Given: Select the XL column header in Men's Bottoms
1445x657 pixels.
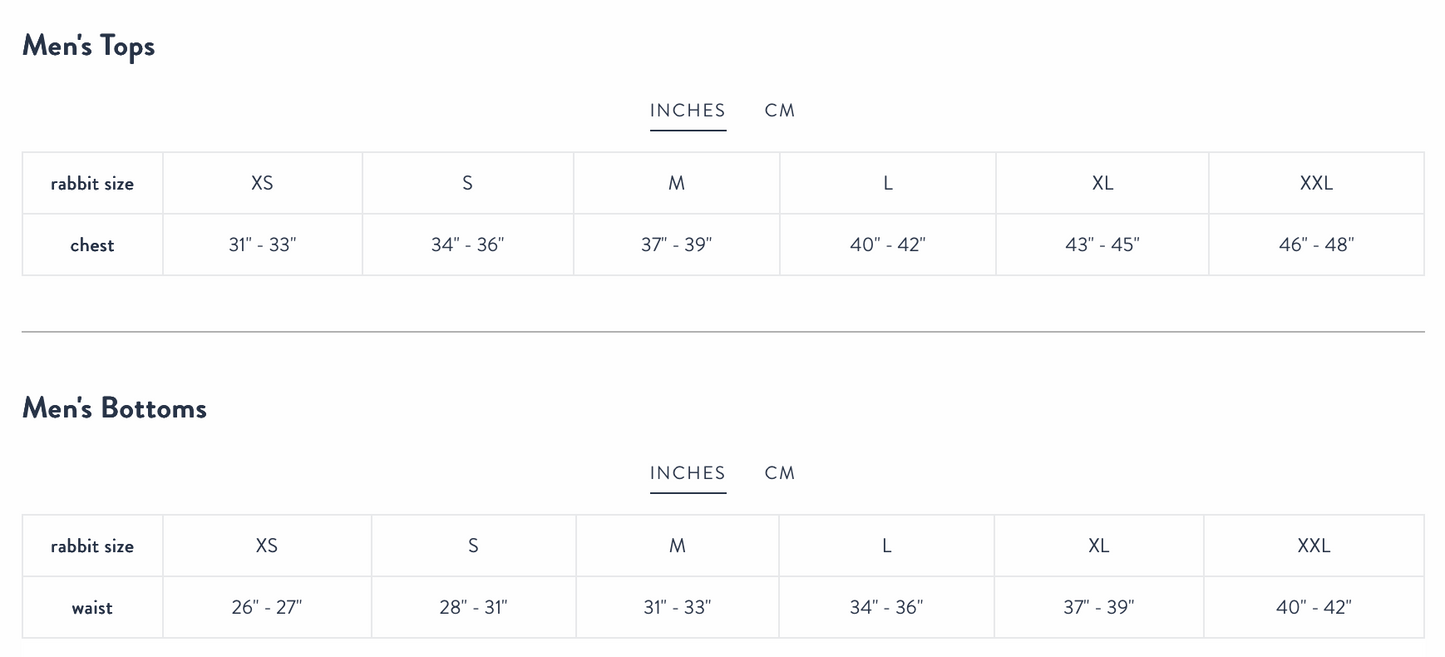Looking at the screenshot, I should tap(1098, 546).
